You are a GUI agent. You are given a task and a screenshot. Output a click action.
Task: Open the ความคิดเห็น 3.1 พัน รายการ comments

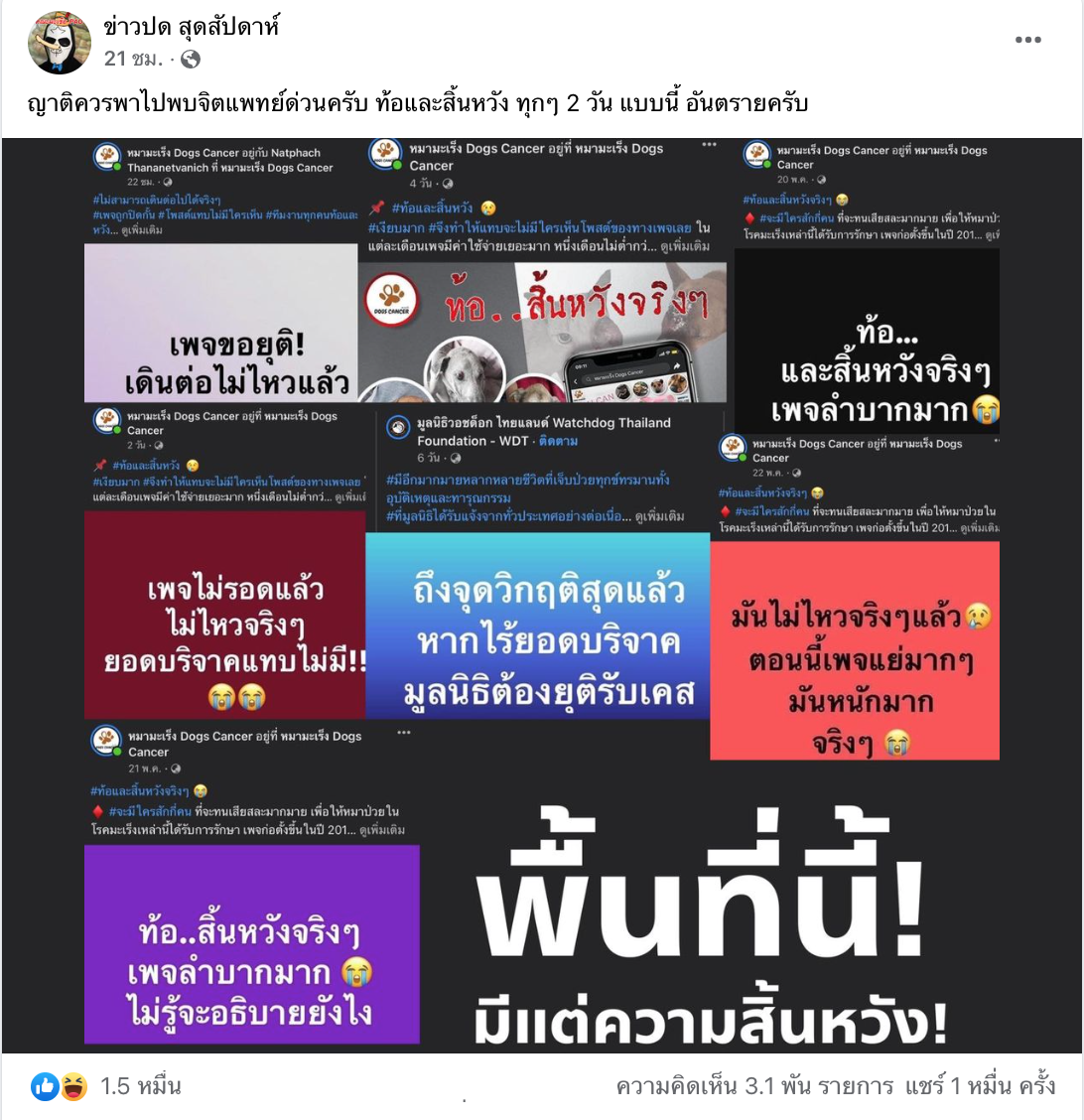pos(754,1086)
